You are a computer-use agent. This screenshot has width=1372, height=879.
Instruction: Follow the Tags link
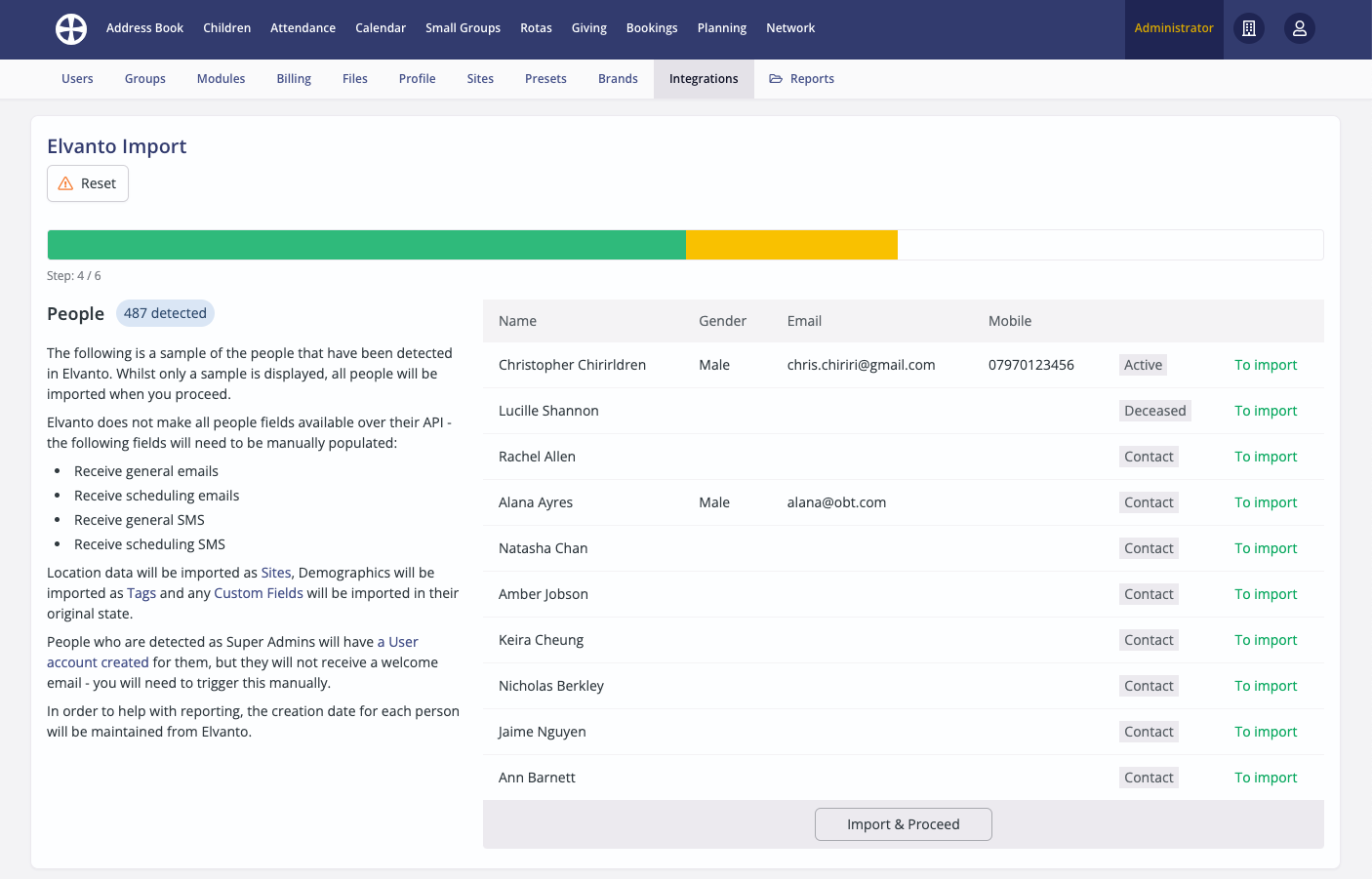click(141, 593)
